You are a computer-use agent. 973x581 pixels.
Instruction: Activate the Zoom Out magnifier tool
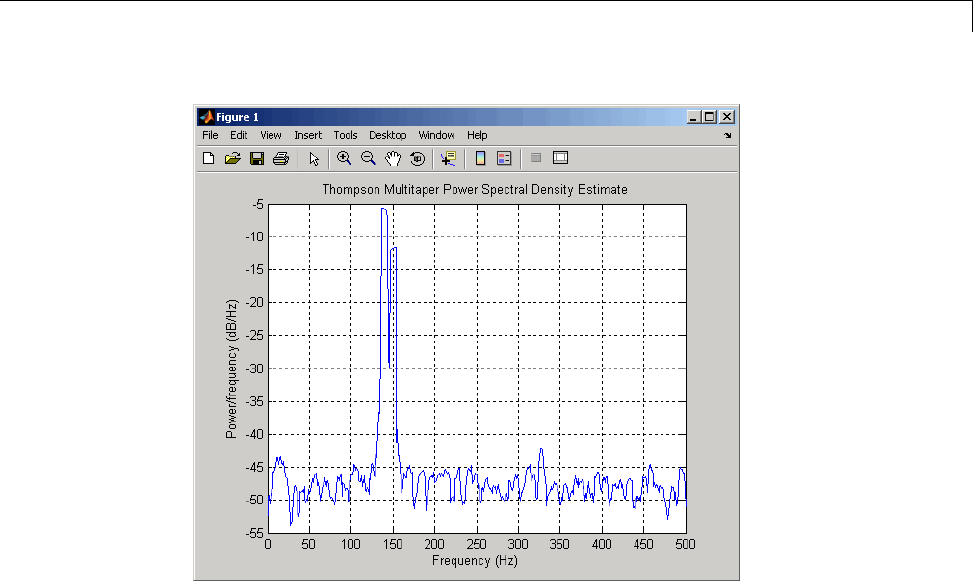(x=369, y=158)
